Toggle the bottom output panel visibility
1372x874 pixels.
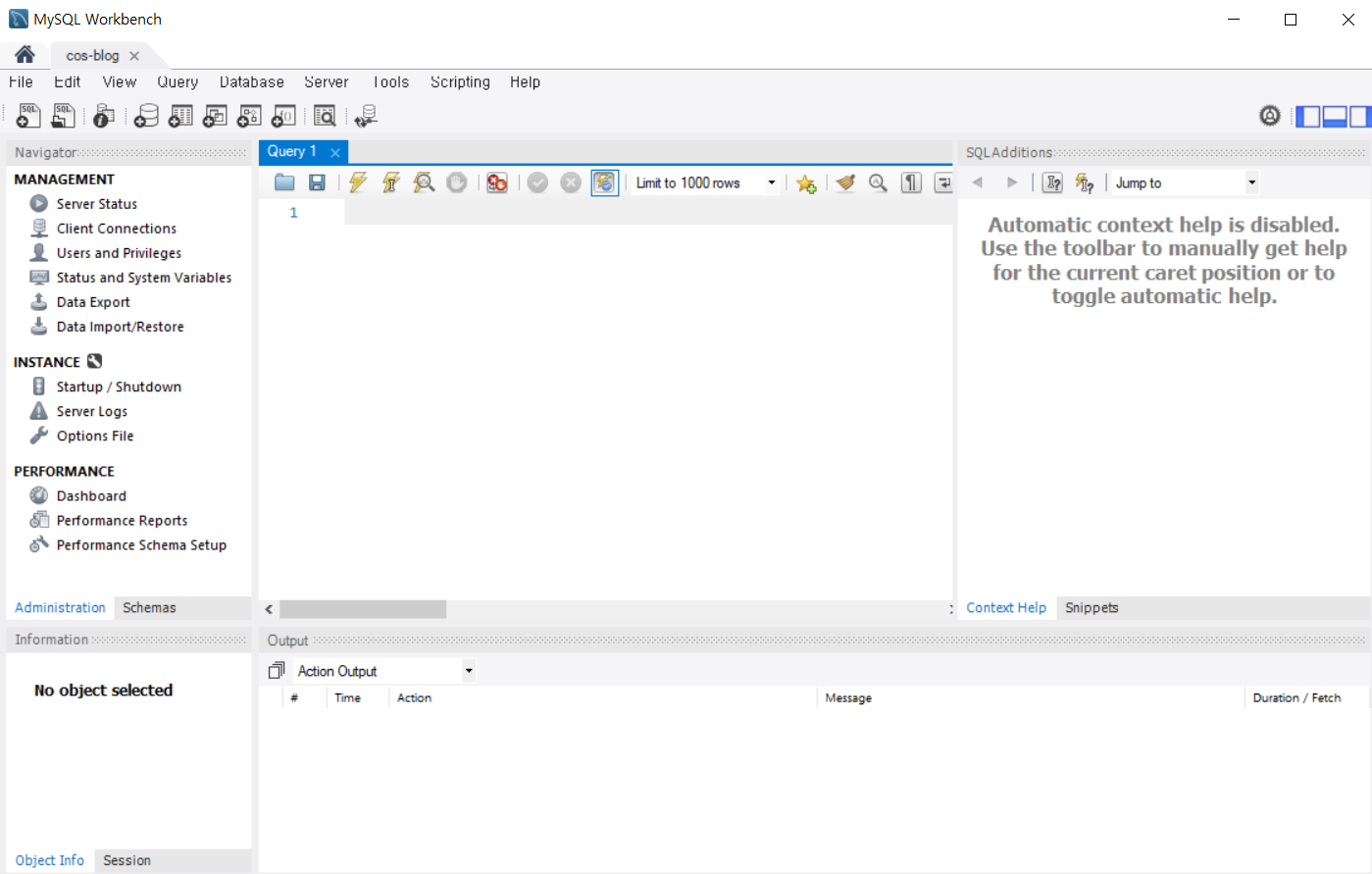1335,117
